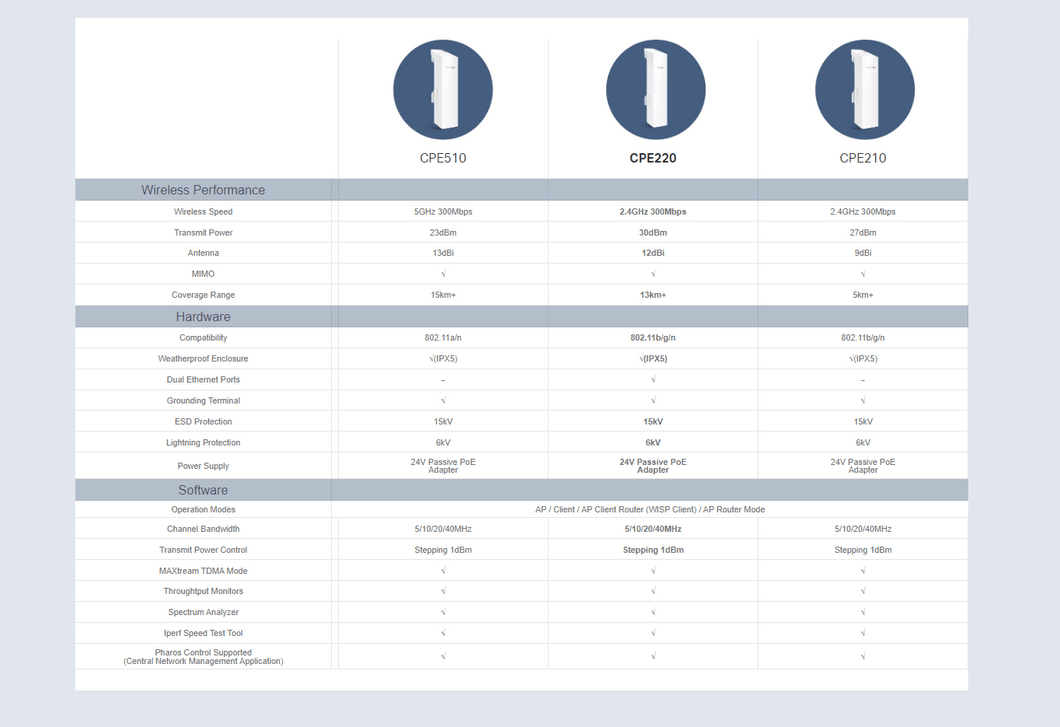Select the Operation Modes value text

[x=650, y=510]
